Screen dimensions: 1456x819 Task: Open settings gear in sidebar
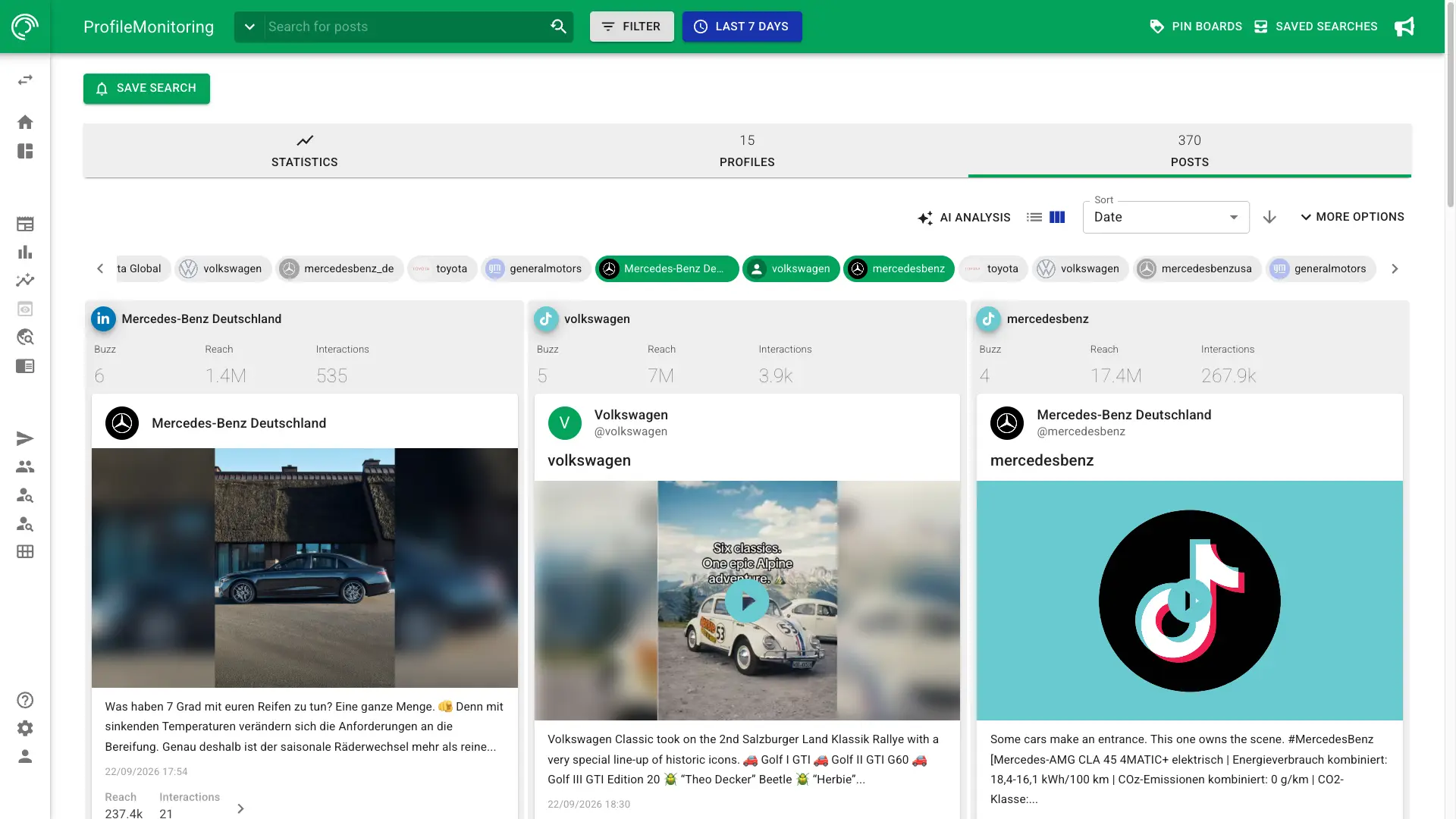pyautogui.click(x=25, y=728)
